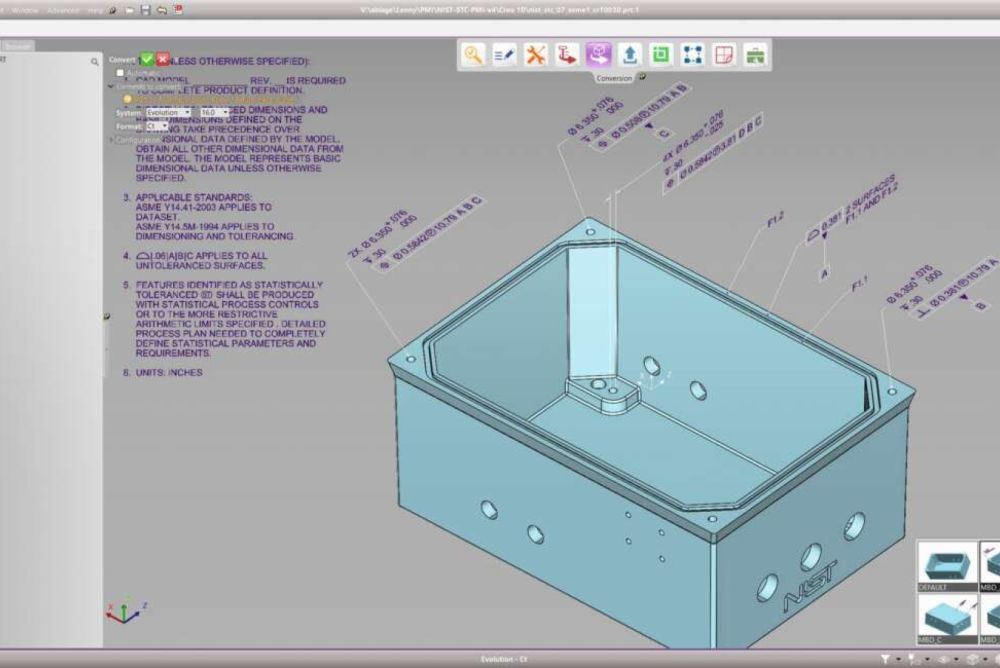Click the XYZ axis triad
The image size is (1000, 668).
(x=126, y=612)
